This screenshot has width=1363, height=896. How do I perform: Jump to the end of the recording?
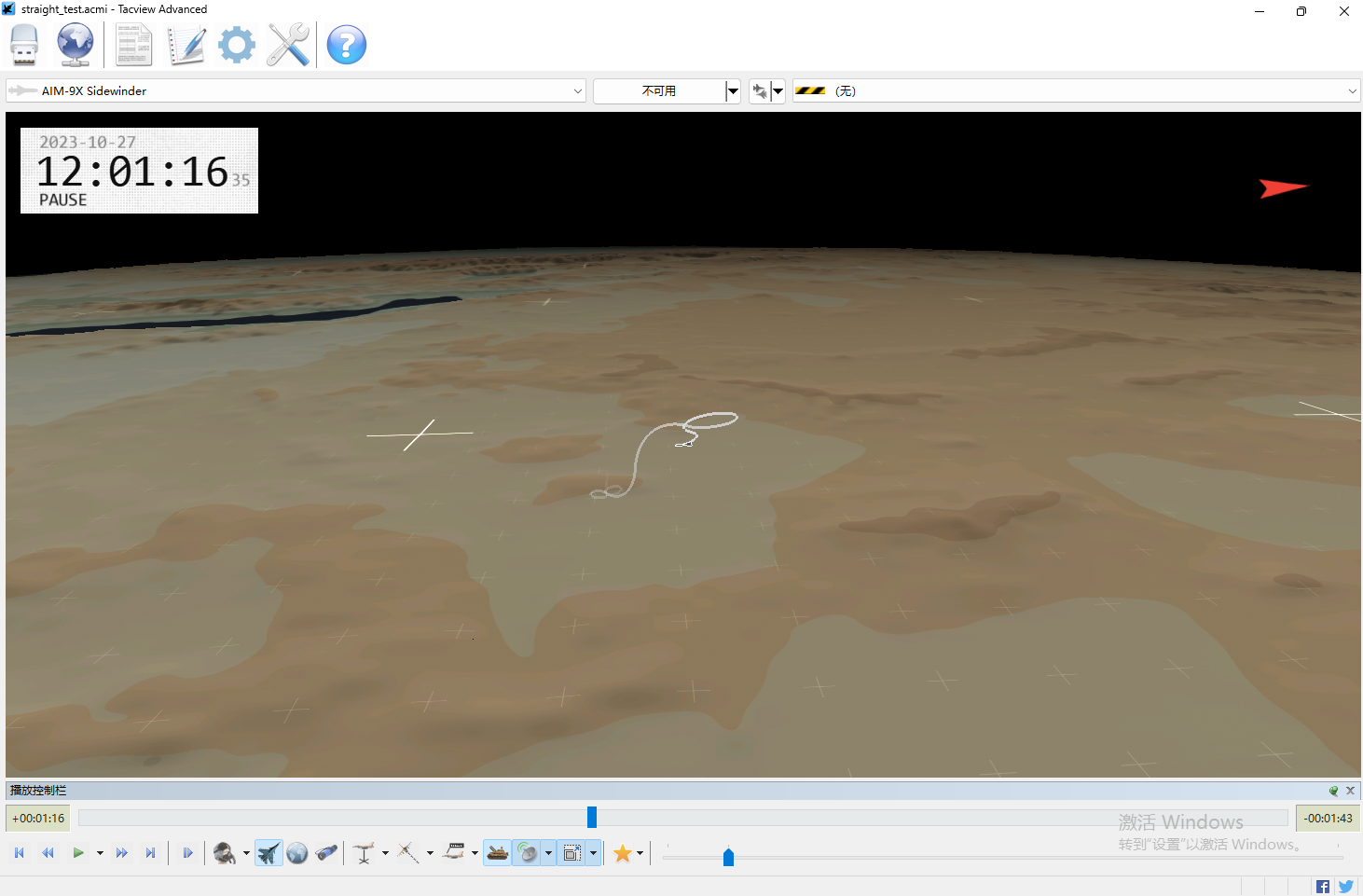150,853
